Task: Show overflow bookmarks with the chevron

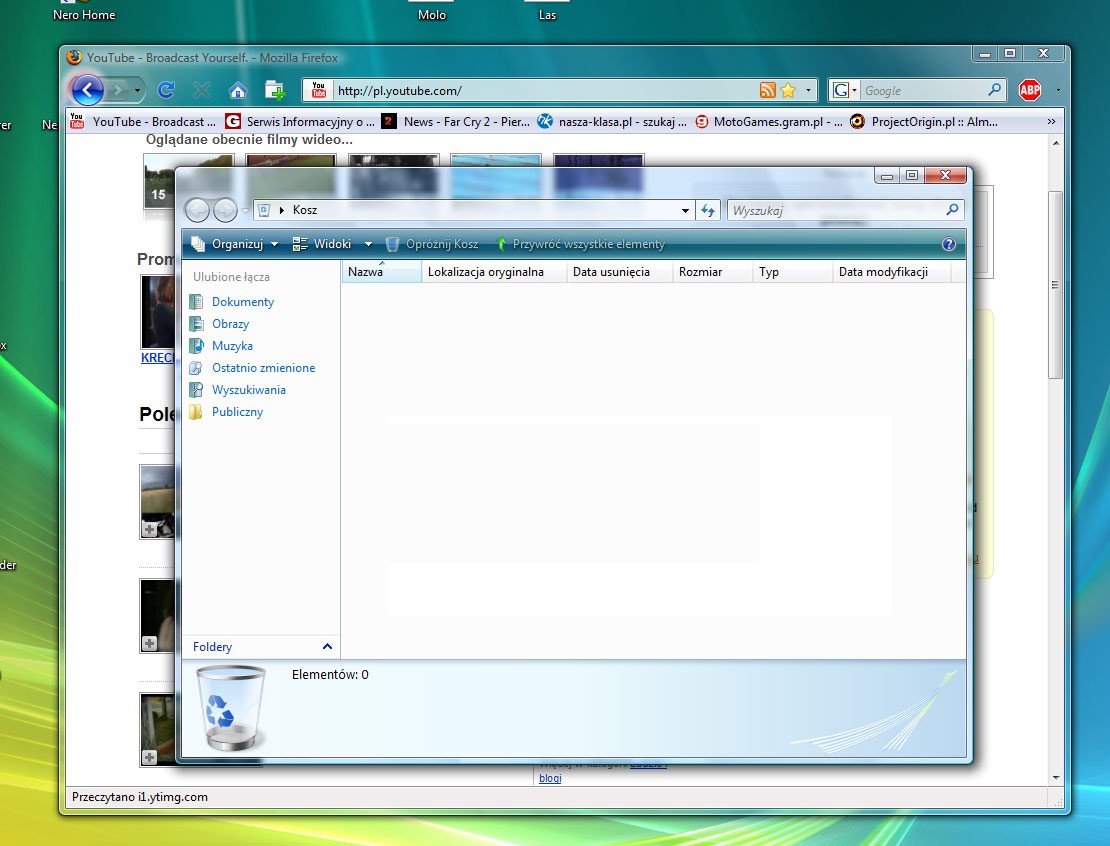Action: [1050, 121]
